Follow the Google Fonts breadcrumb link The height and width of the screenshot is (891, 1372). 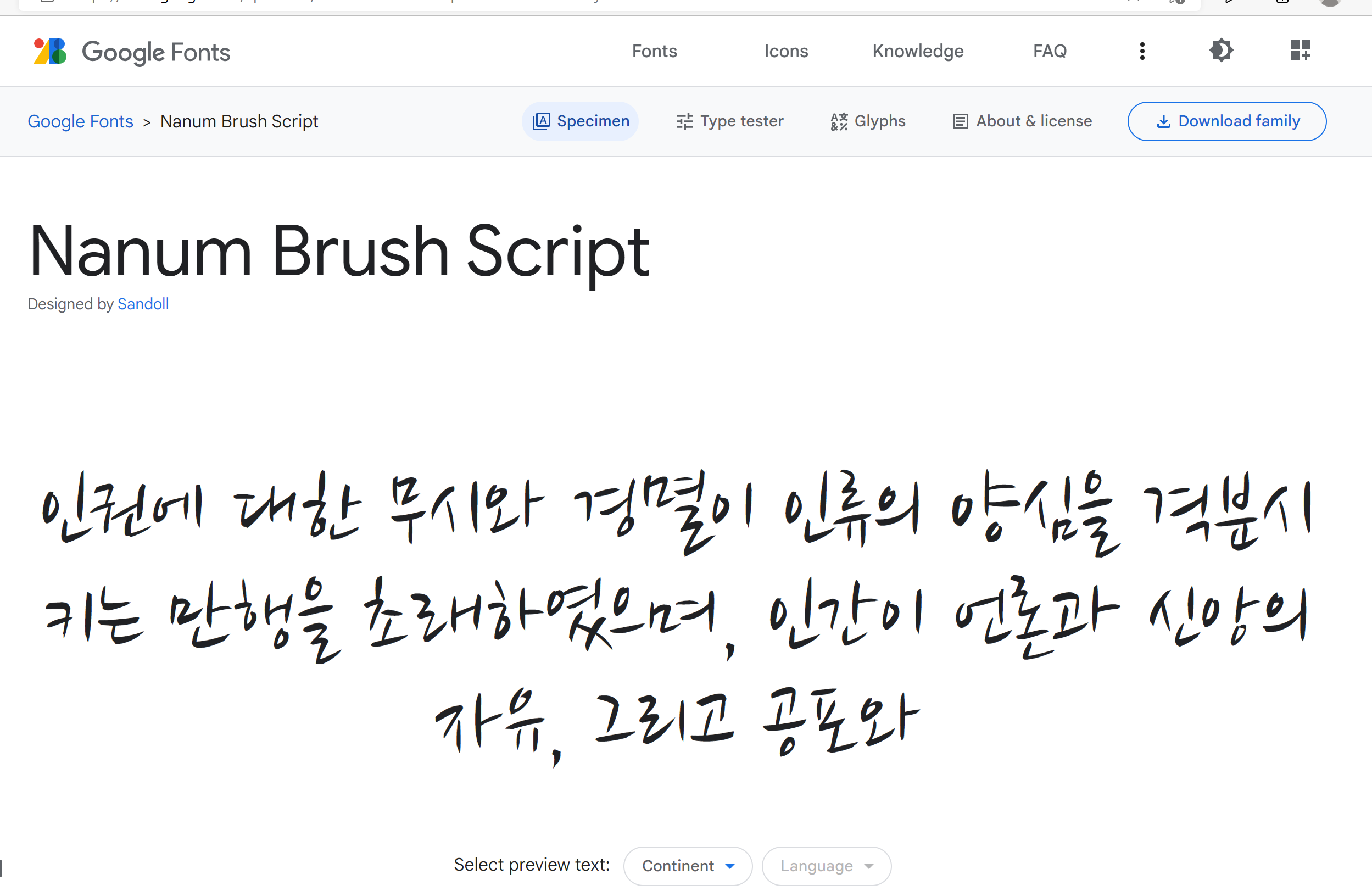coord(80,121)
